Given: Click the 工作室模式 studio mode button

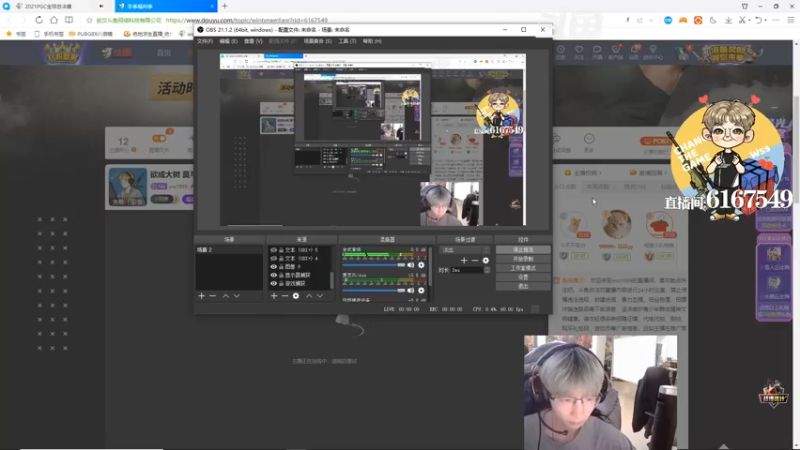Looking at the screenshot, I should pos(523,268).
